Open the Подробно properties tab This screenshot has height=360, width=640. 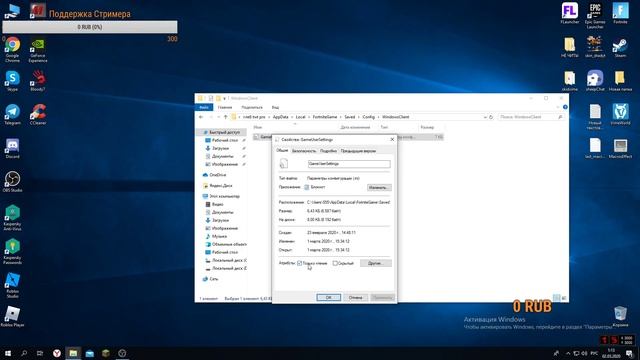pos(328,151)
